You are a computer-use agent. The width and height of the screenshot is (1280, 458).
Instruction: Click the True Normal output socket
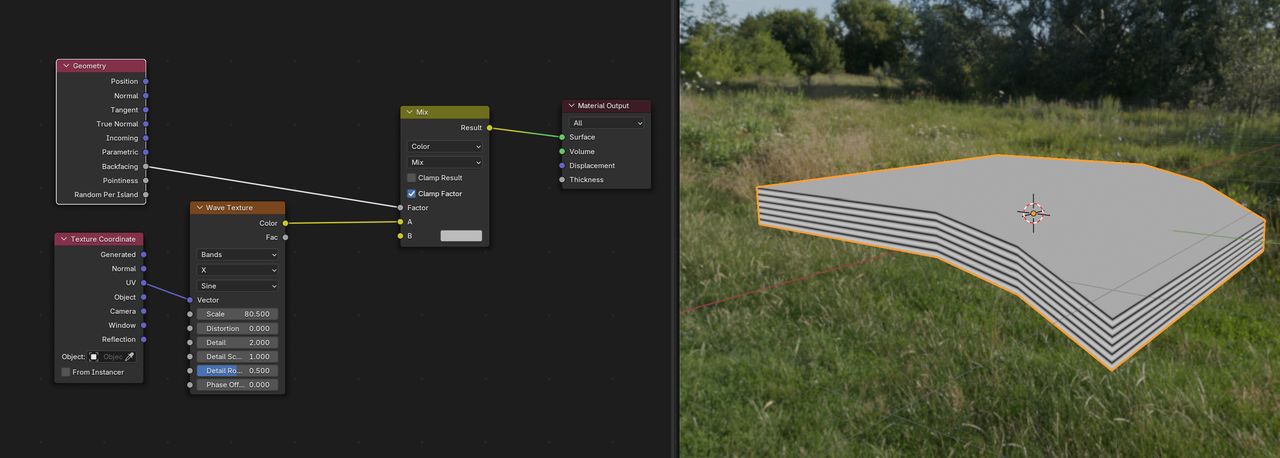146,124
